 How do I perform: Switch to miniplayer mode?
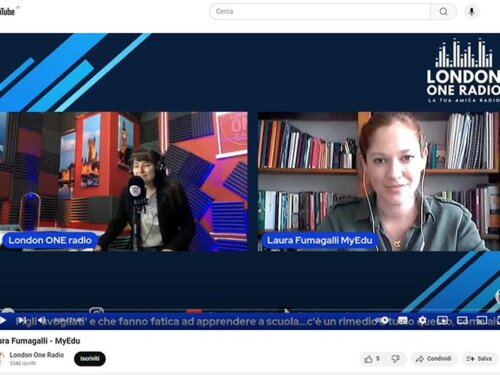pyautogui.click(x=443, y=321)
